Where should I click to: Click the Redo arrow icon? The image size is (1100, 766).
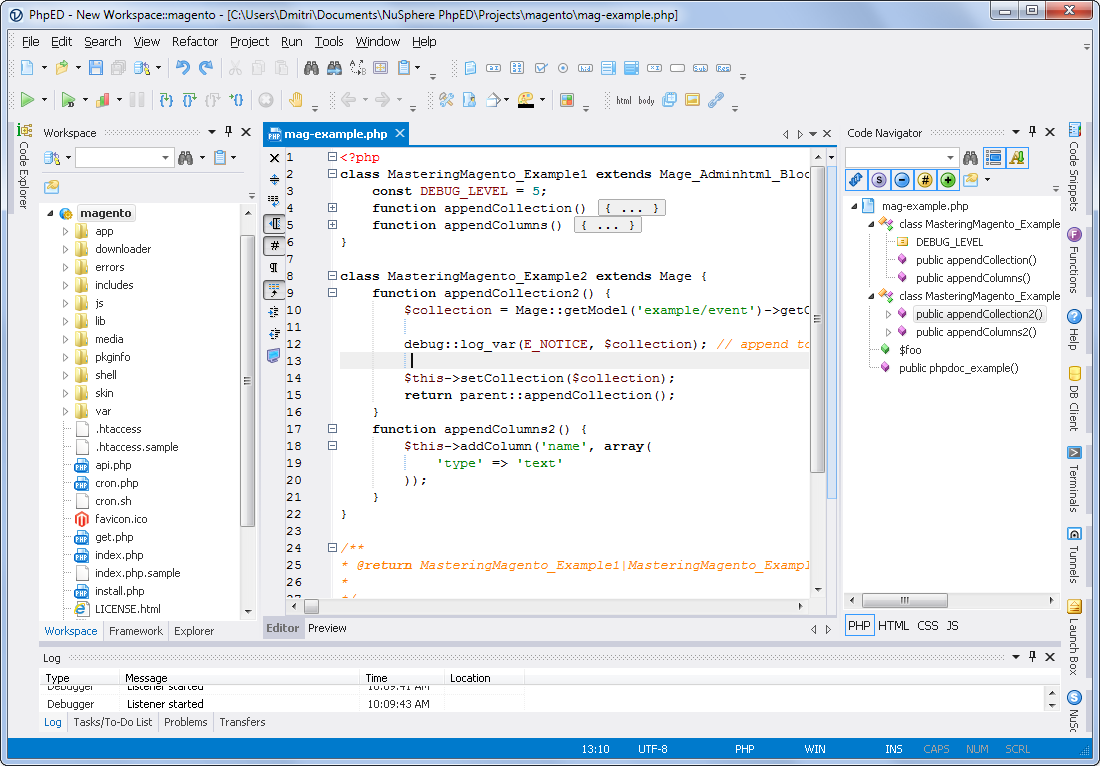(206, 68)
